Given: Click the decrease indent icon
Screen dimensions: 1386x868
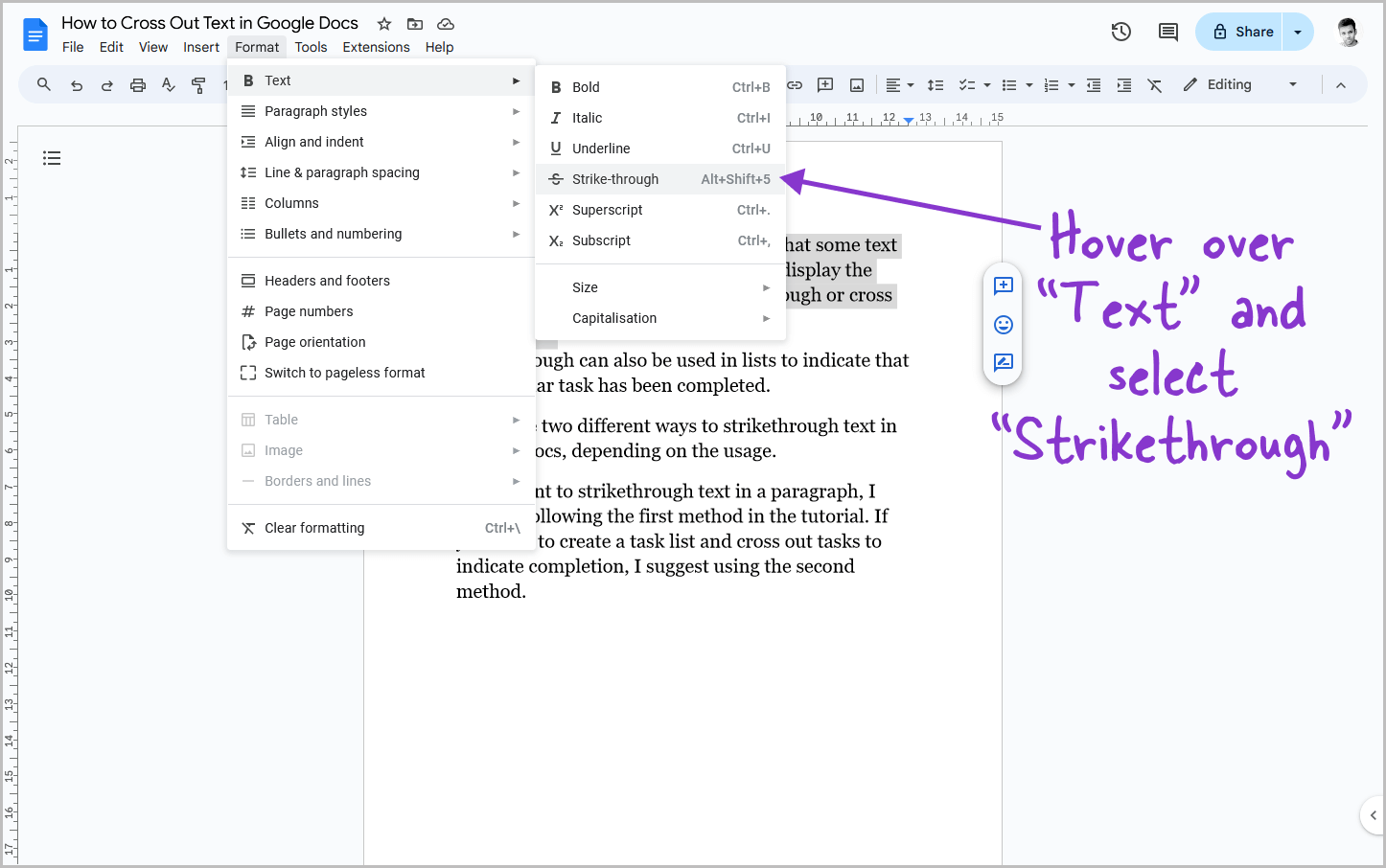Looking at the screenshot, I should (x=1094, y=85).
